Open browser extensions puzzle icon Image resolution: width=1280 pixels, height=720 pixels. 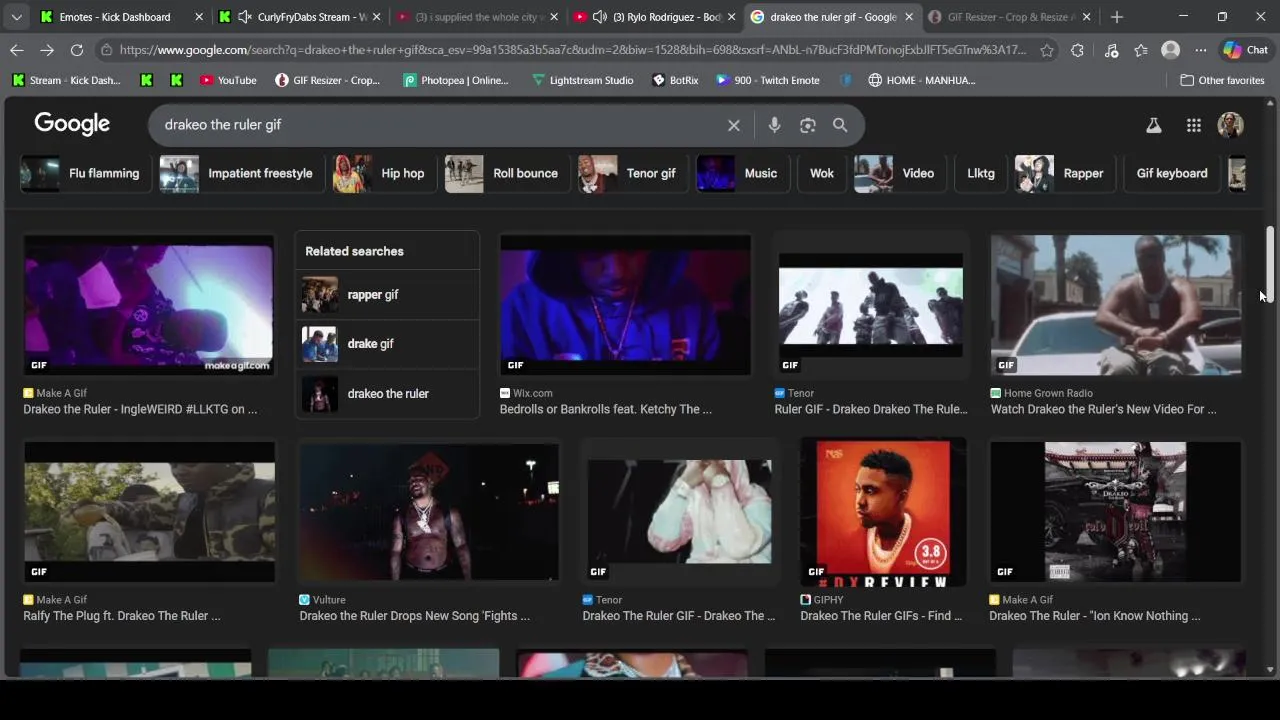pyautogui.click(x=1077, y=50)
